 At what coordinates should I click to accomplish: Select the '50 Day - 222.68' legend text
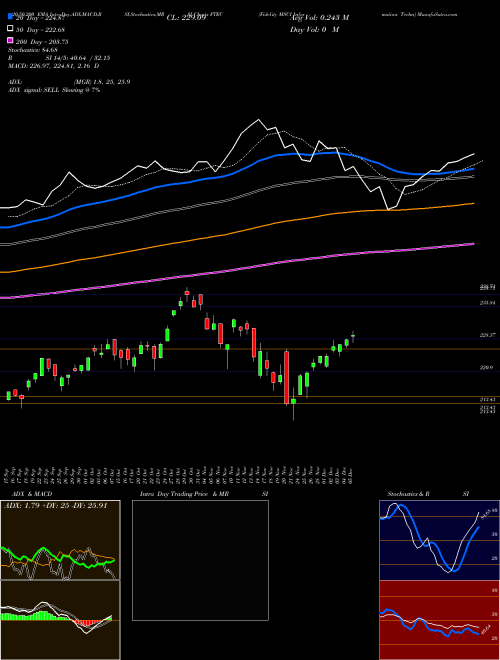click(40, 29)
